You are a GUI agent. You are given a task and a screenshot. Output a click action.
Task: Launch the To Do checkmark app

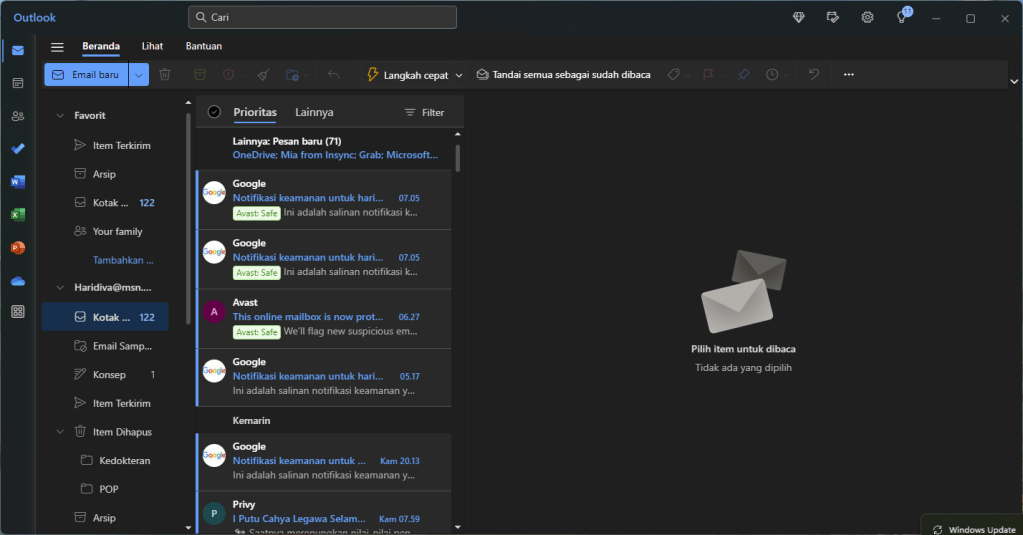pos(18,149)
